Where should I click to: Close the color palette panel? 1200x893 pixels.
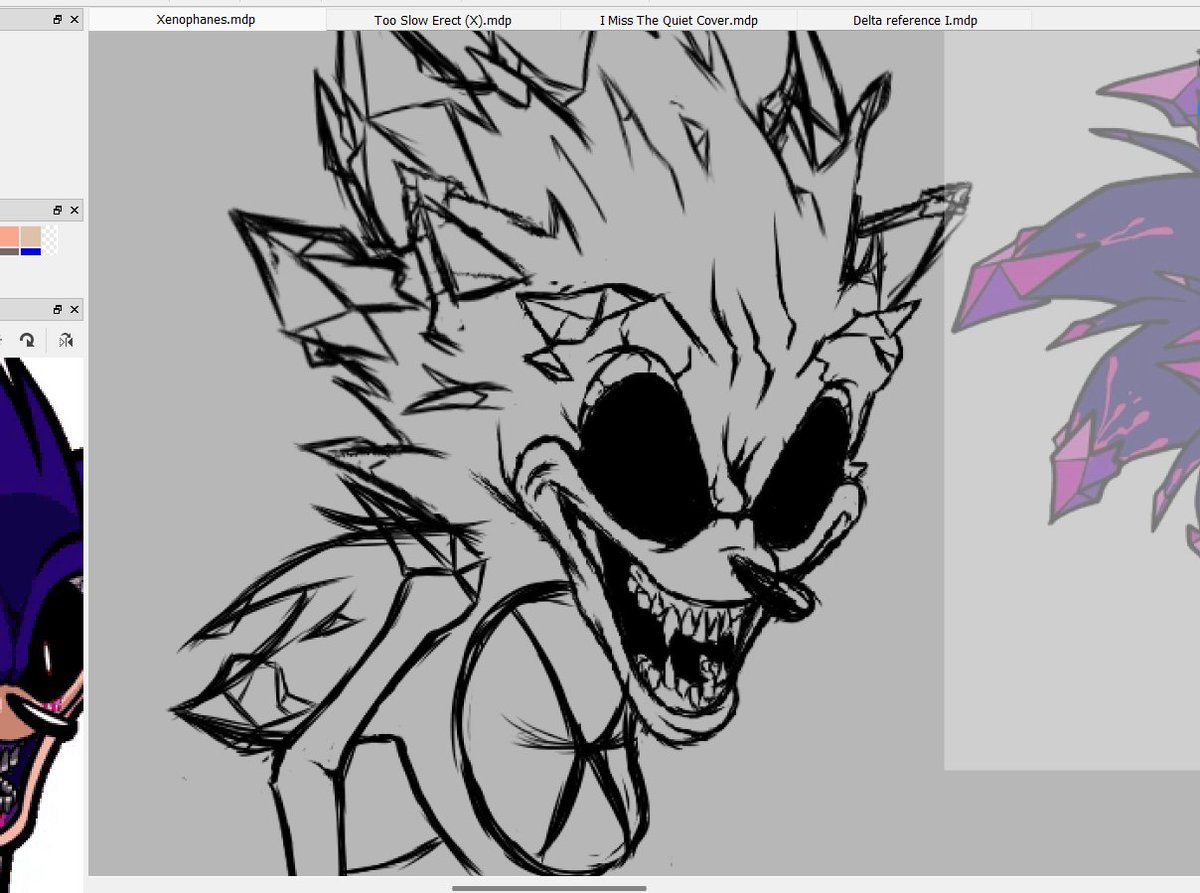coord(74,211)
